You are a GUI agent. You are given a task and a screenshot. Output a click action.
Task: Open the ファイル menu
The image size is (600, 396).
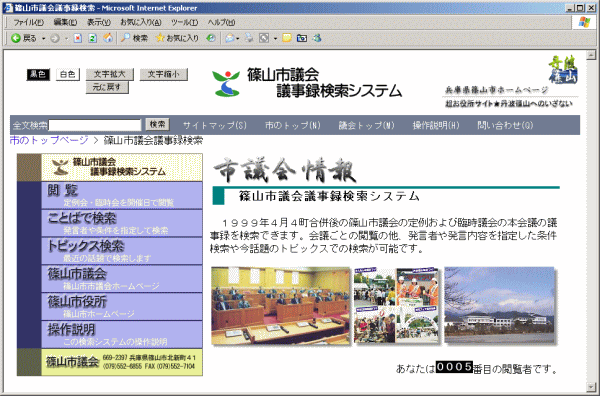click(29, 23)
